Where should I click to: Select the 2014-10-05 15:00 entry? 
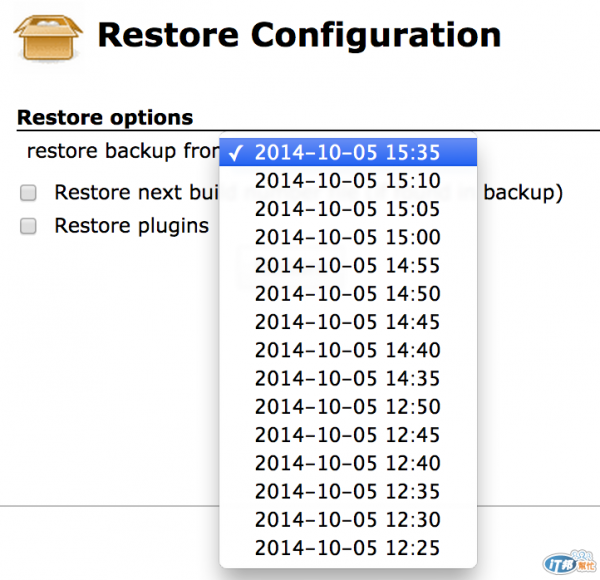tap(347, 237)
